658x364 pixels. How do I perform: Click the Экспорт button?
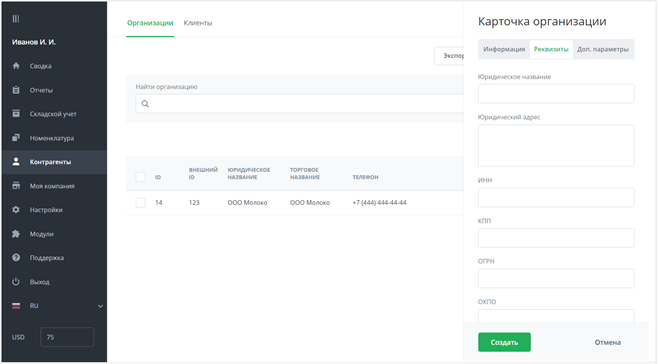(449, 56)
